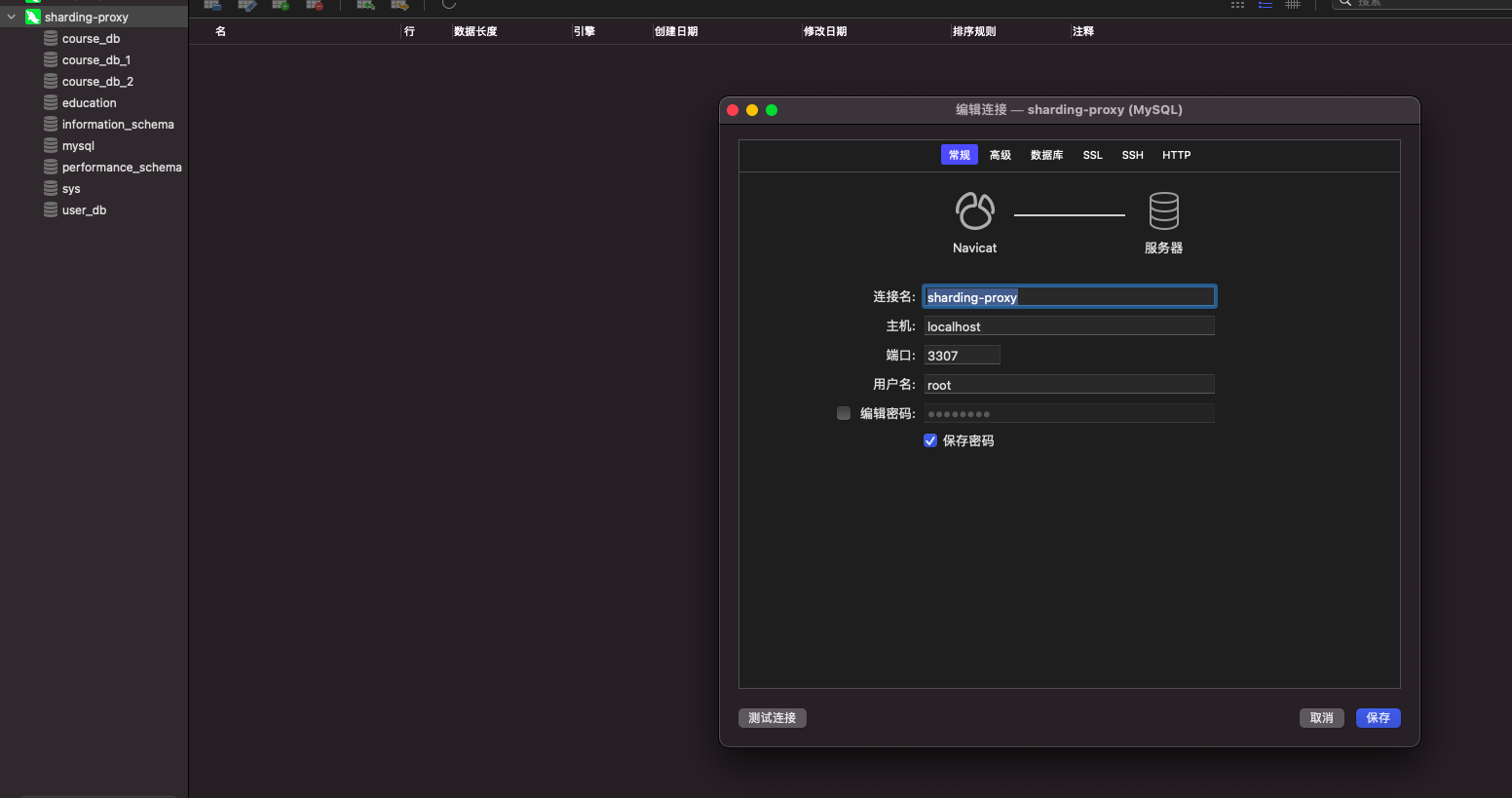Open the SSL tab
Viewport: 1512px width, 798px height.
click(x=1093, y=155)
